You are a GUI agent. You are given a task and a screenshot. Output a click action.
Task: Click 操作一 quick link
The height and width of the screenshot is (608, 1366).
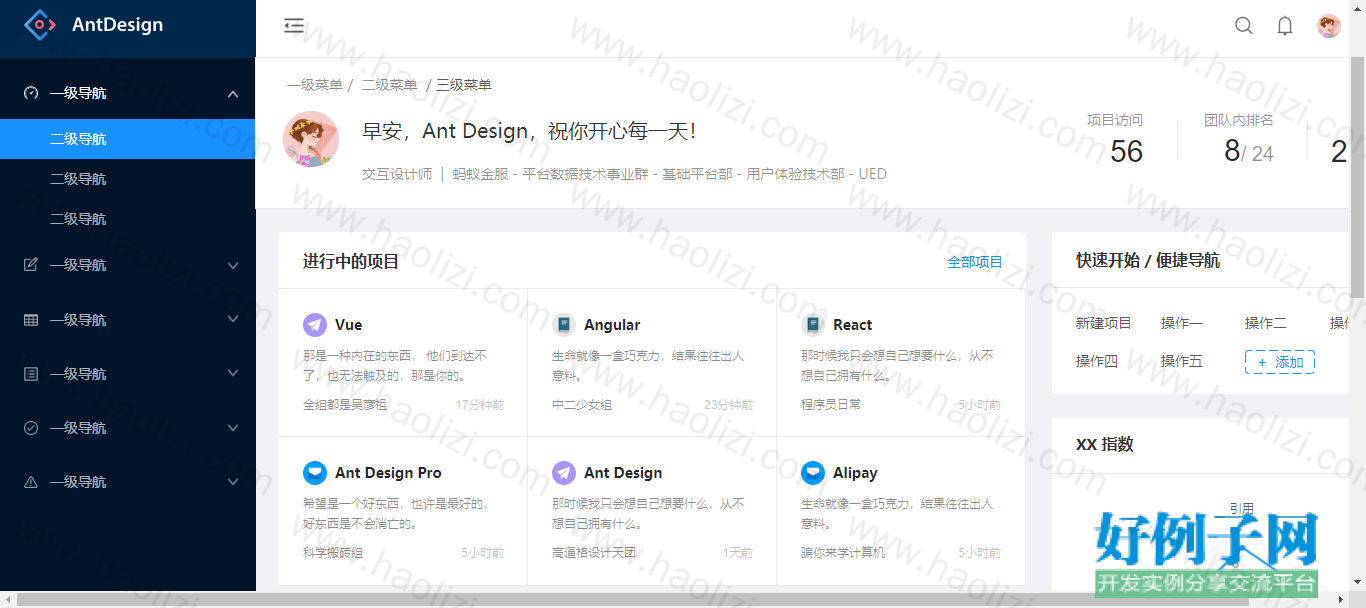[1182, 323]
